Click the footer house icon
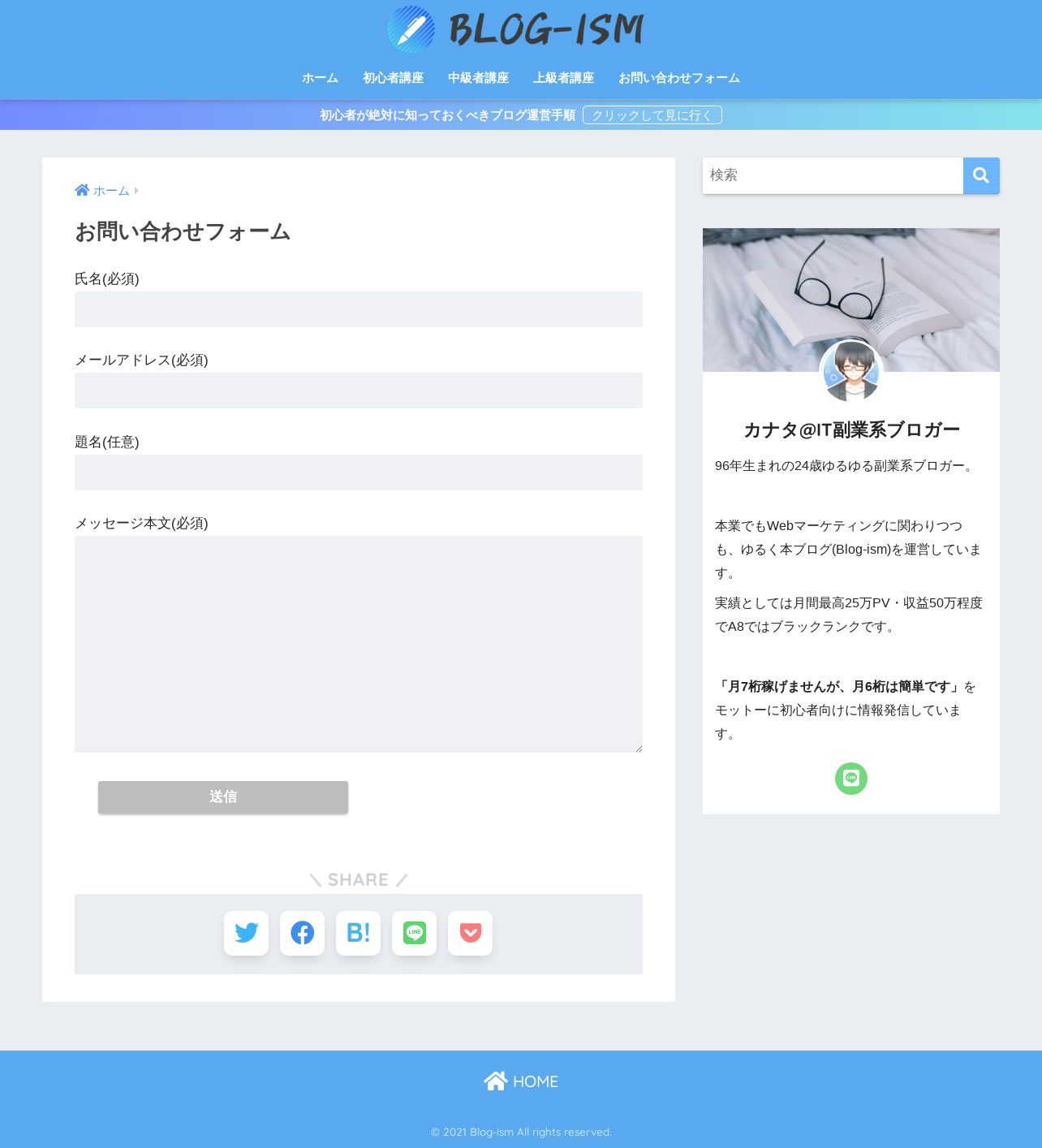Screen dimensions: 1042x1148 (495, 1081)
